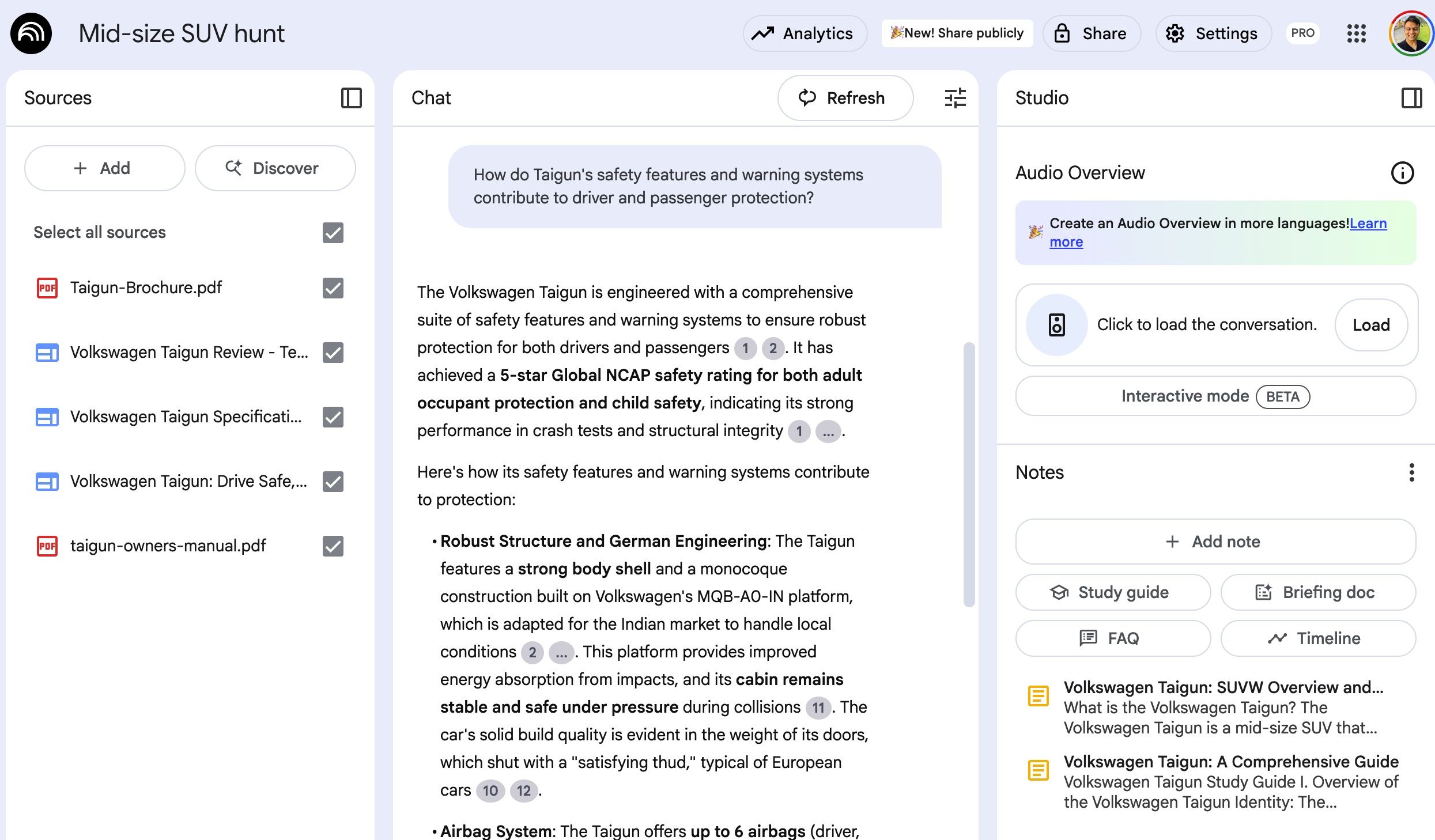This screenshot has width=1435, height=840.
Task: Click the Audio Overview info icon
Action: (1402, 173)
